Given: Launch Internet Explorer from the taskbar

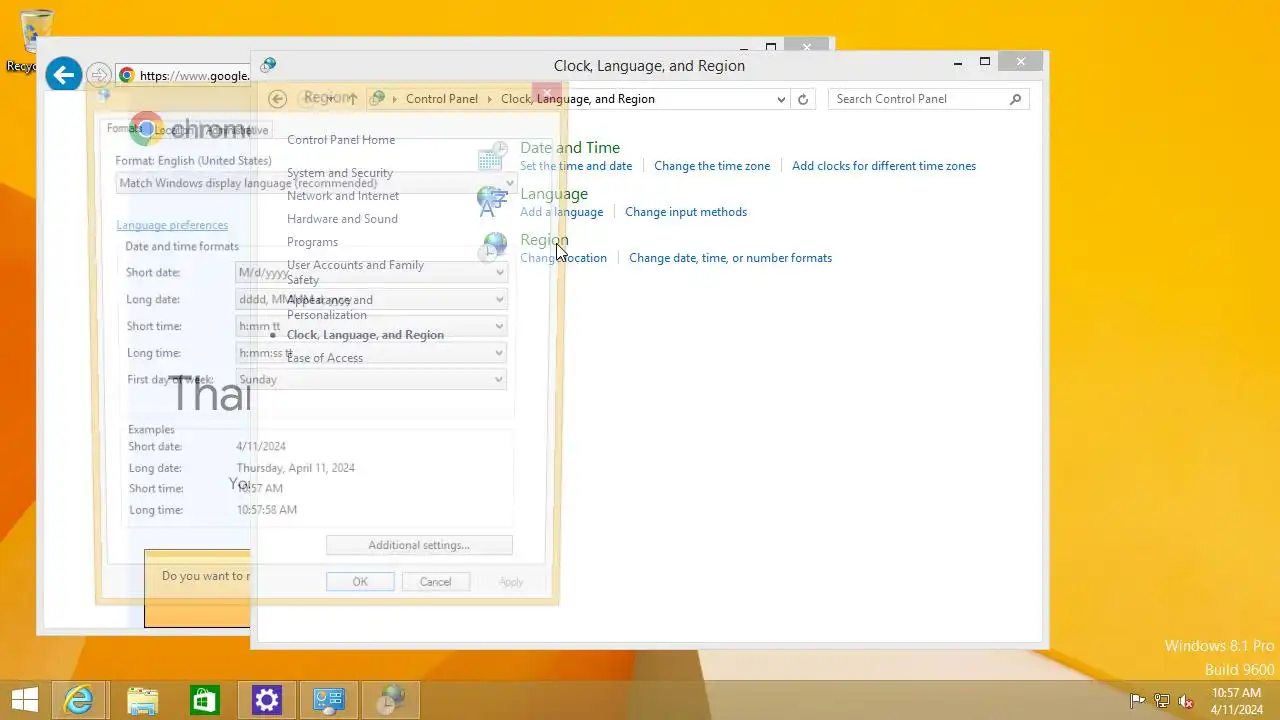Looking at the screenshot, I should (79, 700).
